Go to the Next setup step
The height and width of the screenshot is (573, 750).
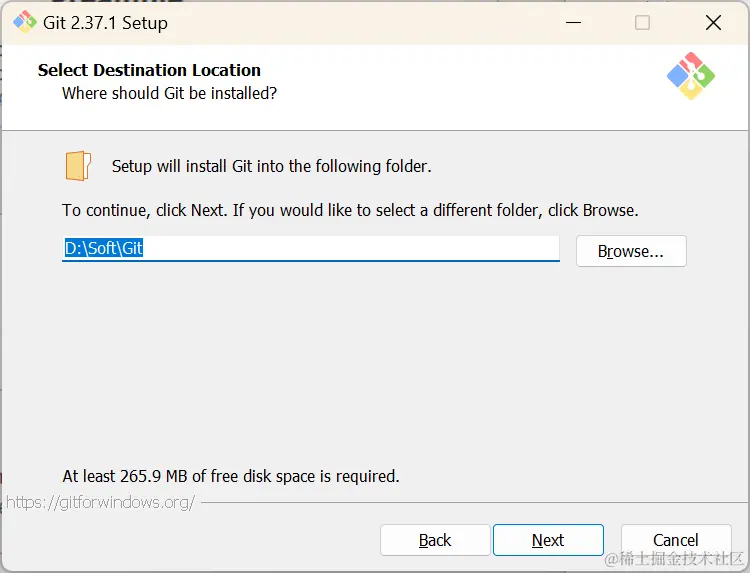548,540
